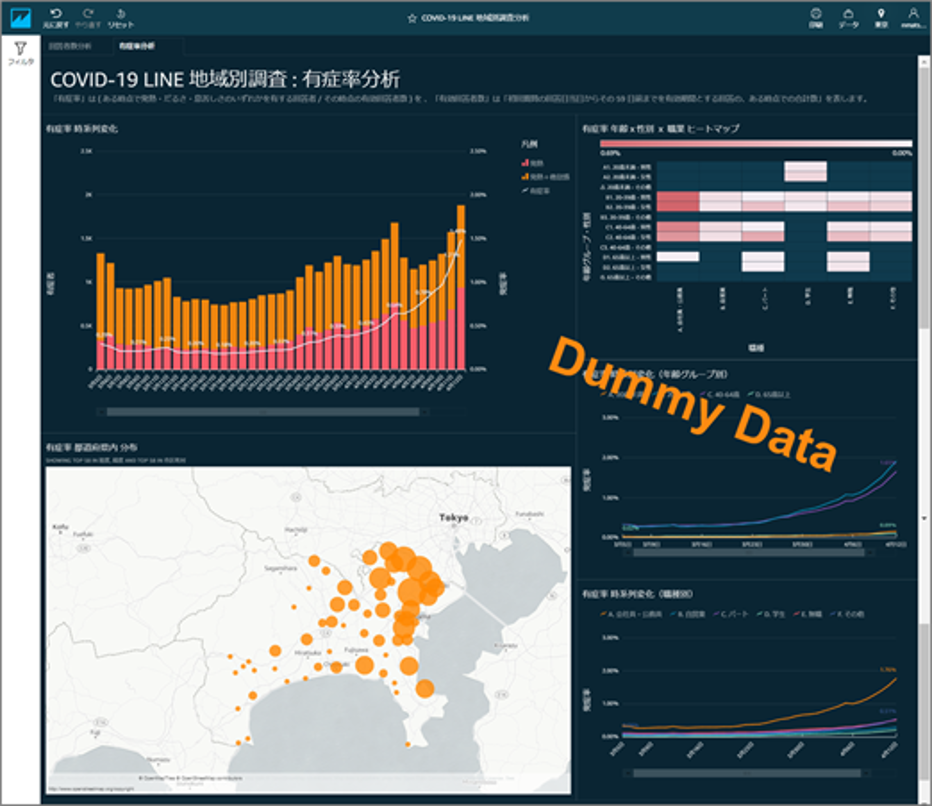
Task: Toggle F. その他 legend in job chart
Action: 847,614
